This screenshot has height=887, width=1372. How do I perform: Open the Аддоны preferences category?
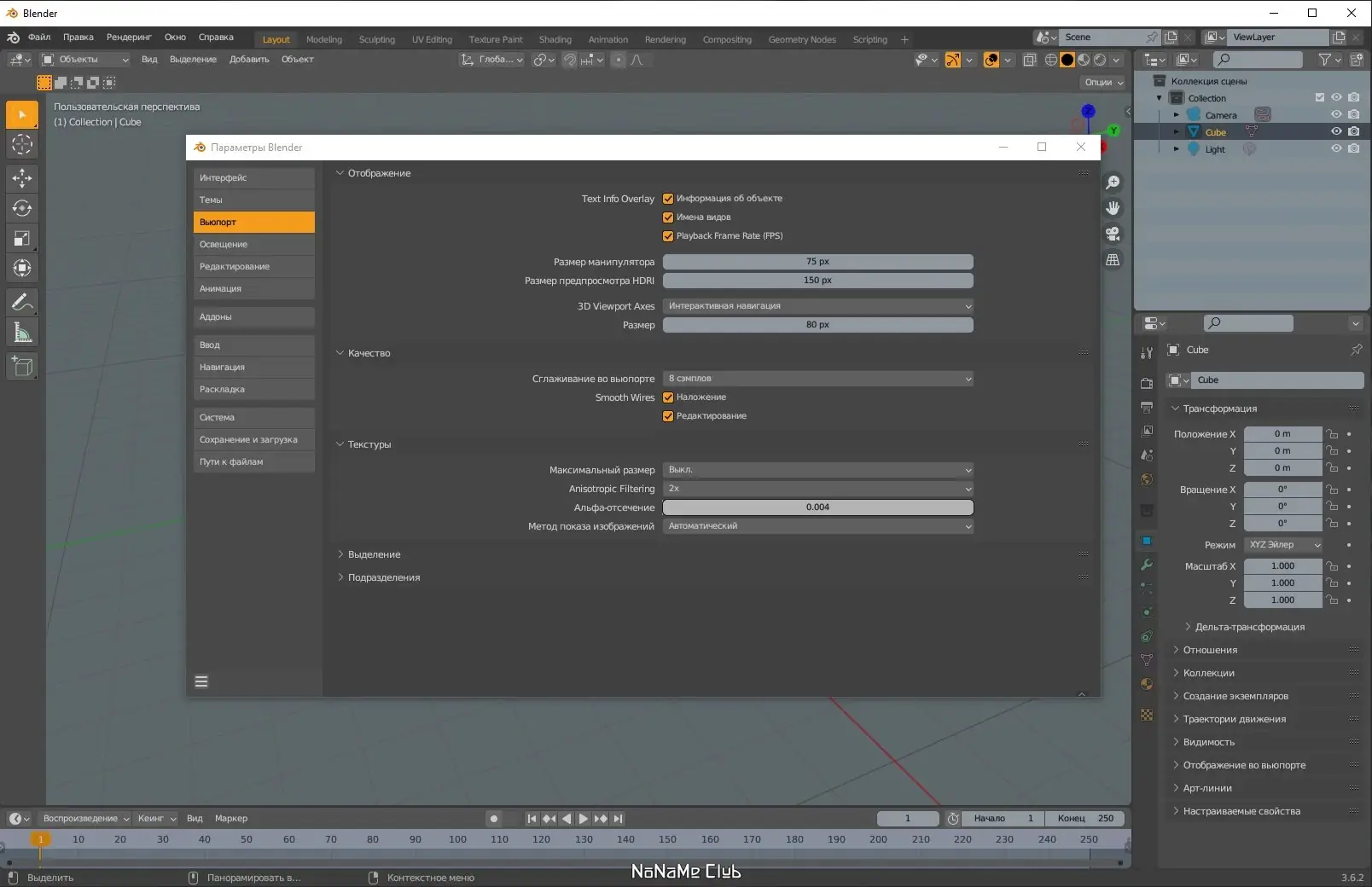(x=254, y=317)
